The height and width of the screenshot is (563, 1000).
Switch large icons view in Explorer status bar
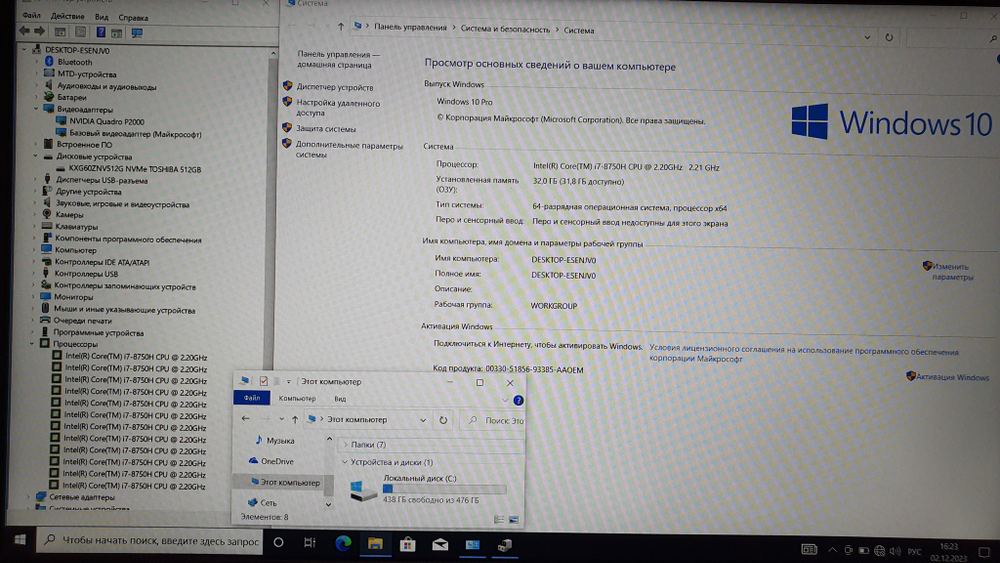point(514,520)
